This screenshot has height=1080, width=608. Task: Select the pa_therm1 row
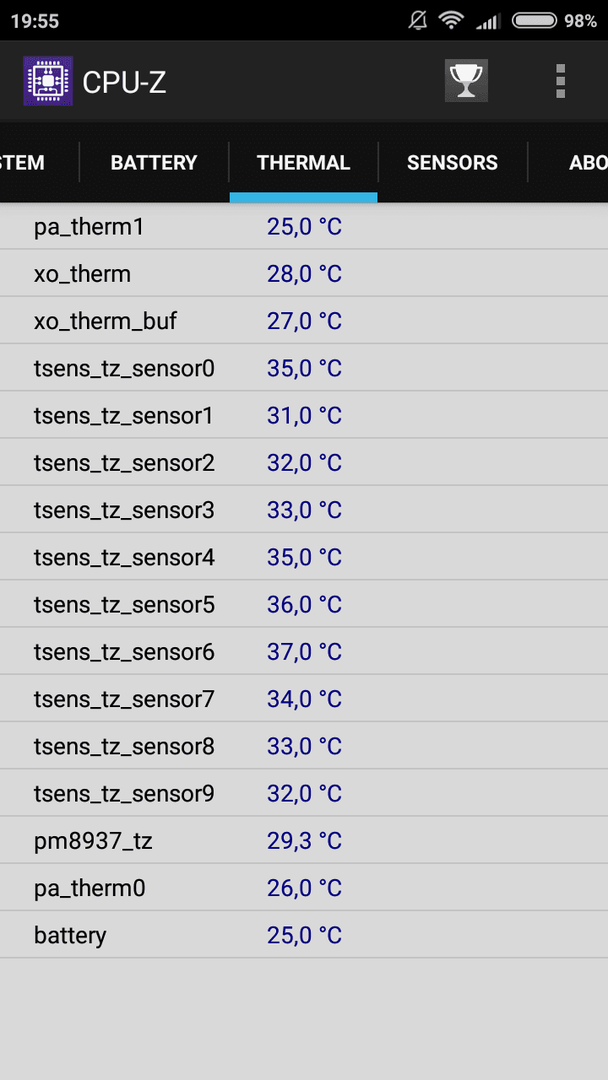pyautogui.click(x=304, y=227)
